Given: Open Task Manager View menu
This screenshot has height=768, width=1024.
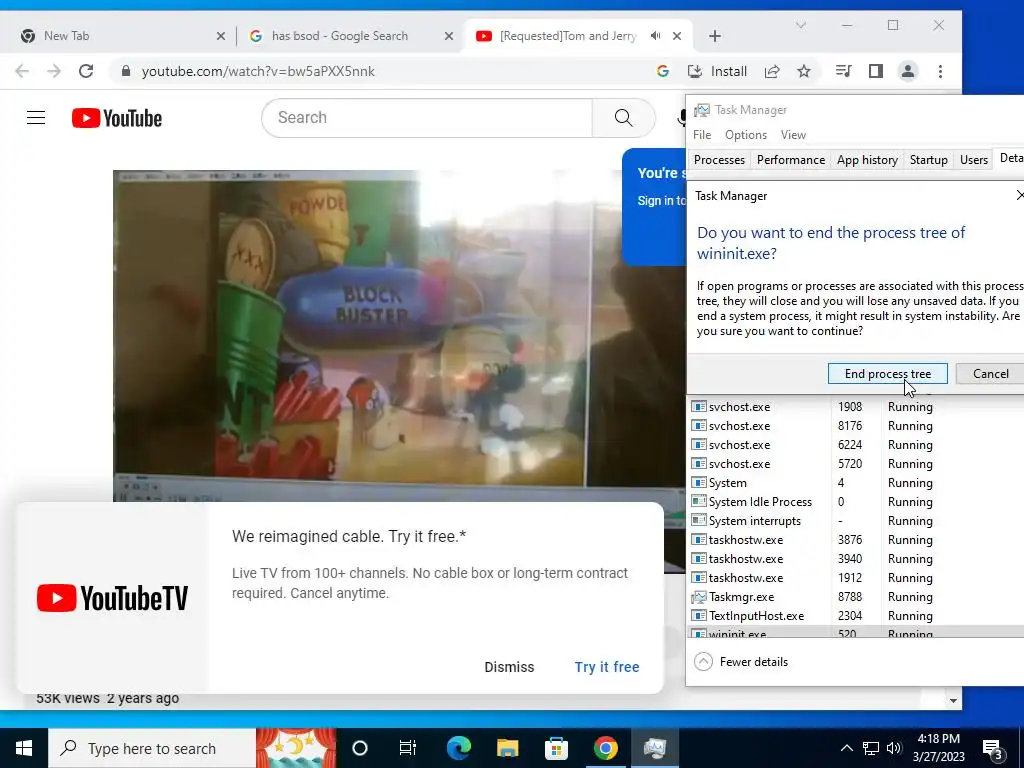Looking at the screenshot, I should 793,135.
